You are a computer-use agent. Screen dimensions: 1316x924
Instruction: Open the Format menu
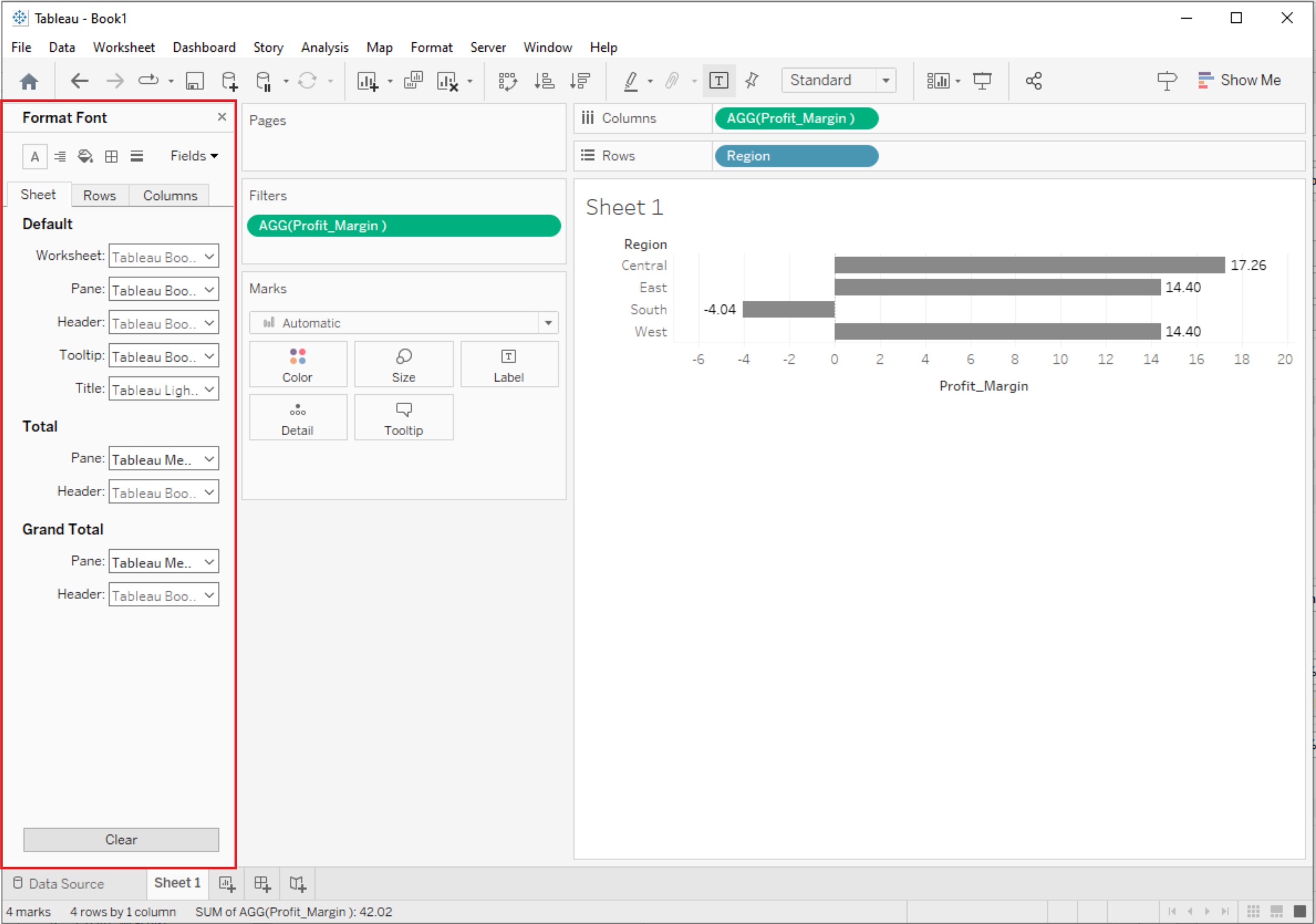(x=431, y=47)
